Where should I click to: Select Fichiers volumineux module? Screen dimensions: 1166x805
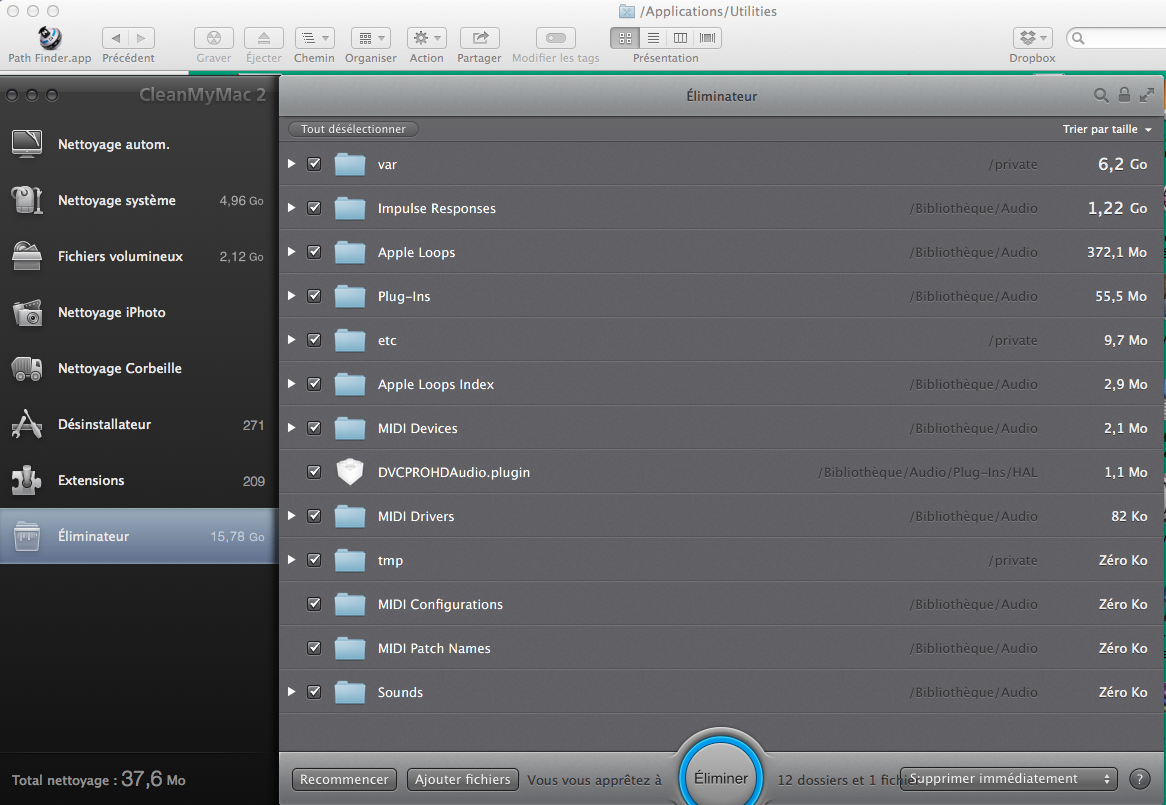point(120,257)
